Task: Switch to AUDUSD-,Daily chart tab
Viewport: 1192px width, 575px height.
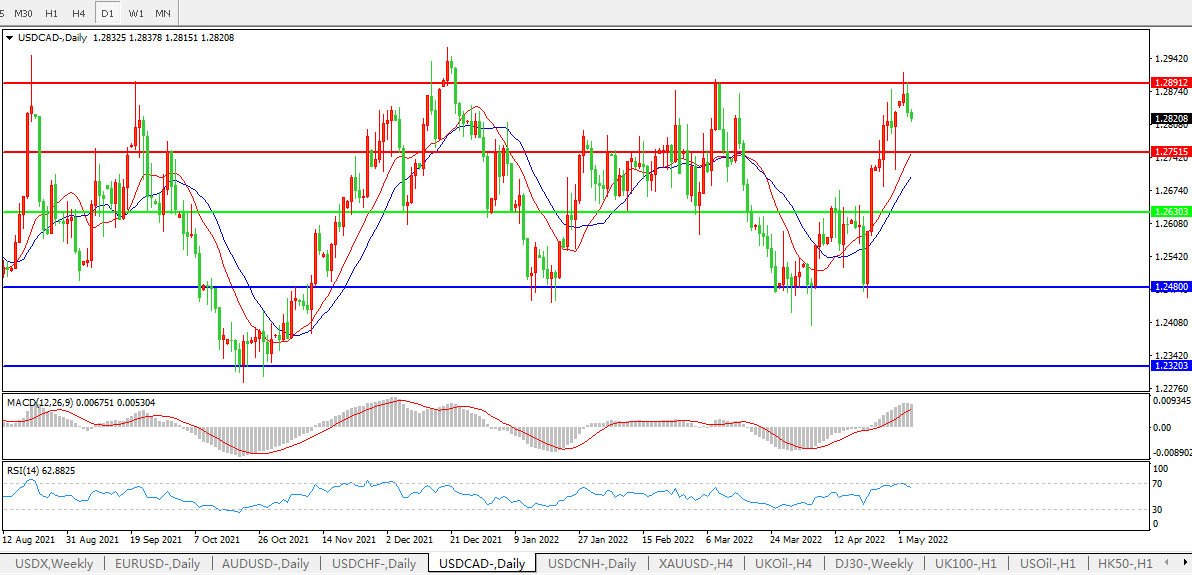Action: coord(266,563)
